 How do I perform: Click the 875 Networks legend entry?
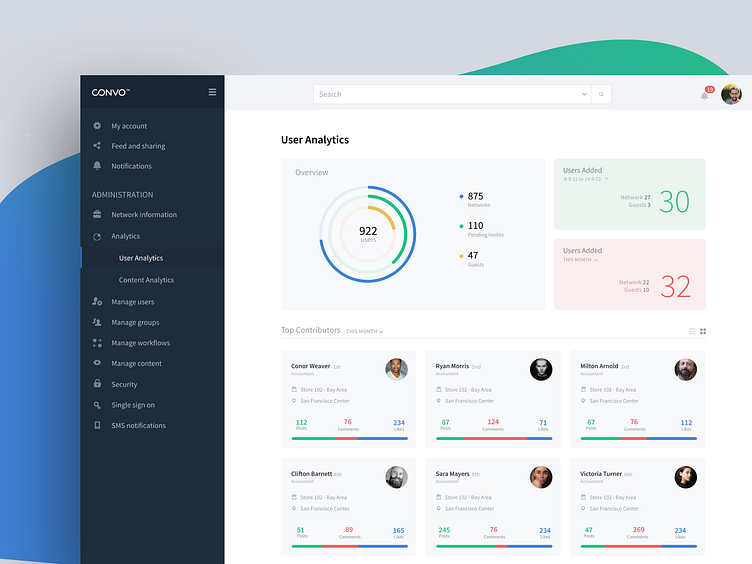(475, 200)
